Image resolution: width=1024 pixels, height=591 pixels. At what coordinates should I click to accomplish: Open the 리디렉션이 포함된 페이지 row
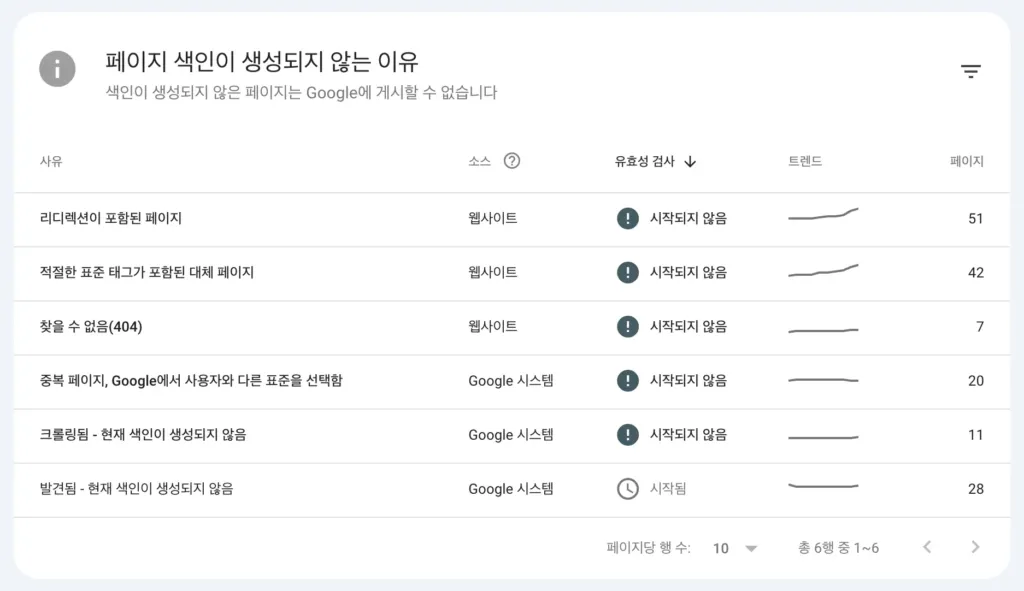point(111,218)
